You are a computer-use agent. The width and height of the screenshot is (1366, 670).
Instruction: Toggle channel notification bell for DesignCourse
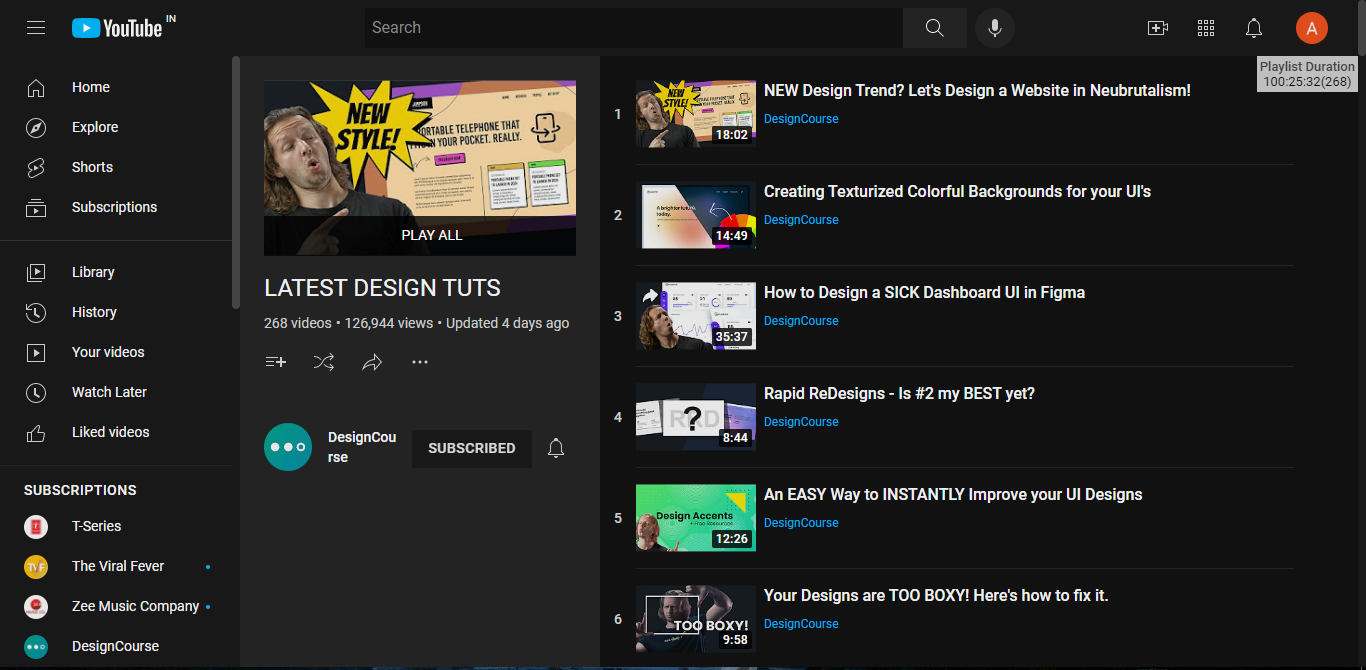pyautogui.click(x=556, y=448)
